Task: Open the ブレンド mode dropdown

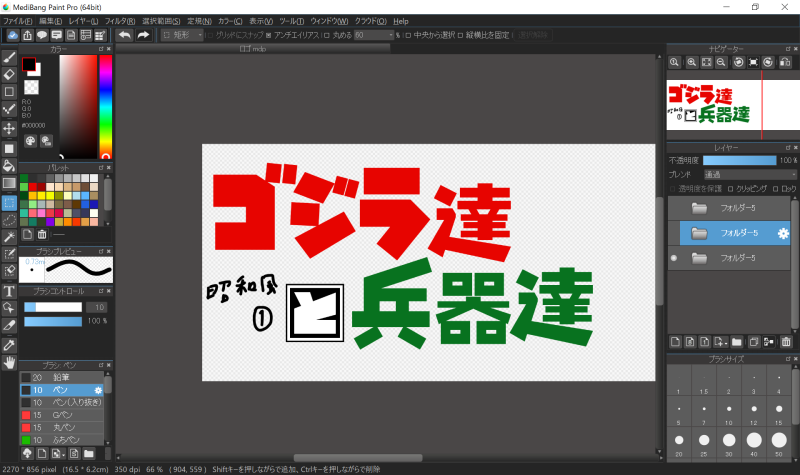Action: (x=749, y=174)
